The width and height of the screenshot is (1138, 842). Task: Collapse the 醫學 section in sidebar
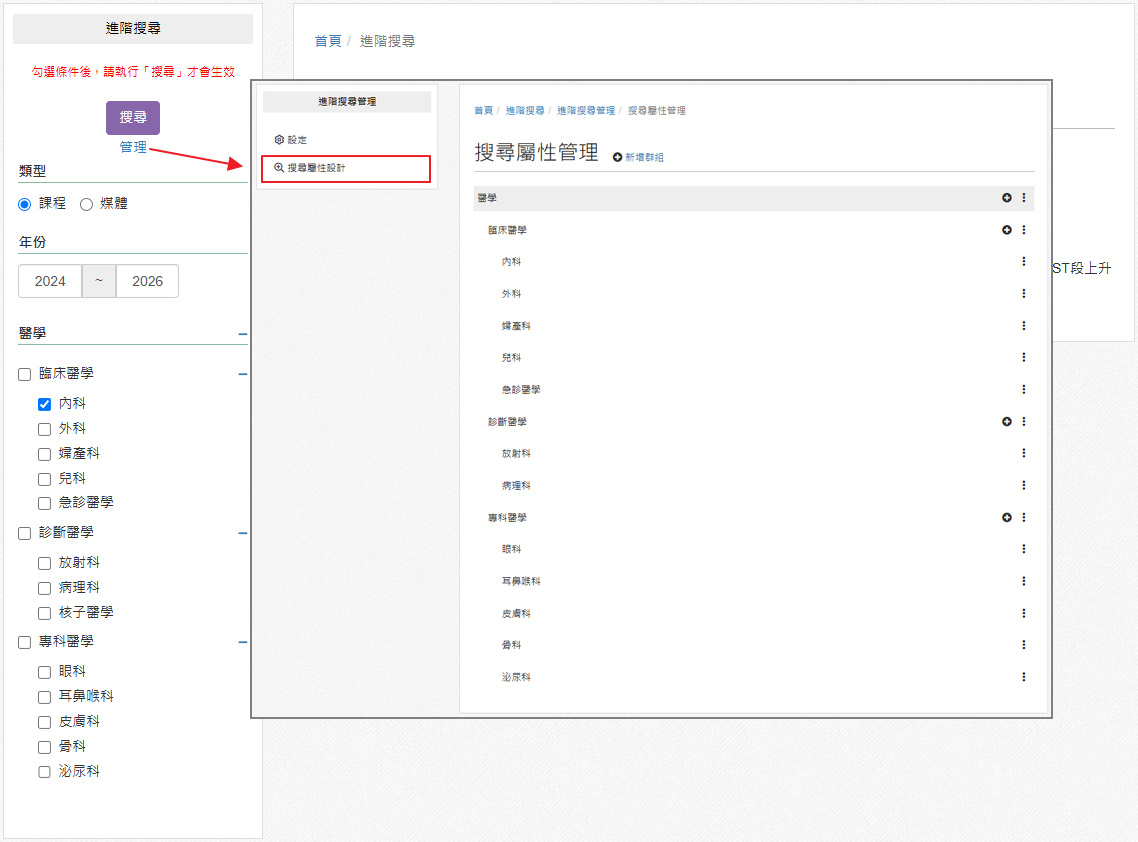tap(242, 335)
